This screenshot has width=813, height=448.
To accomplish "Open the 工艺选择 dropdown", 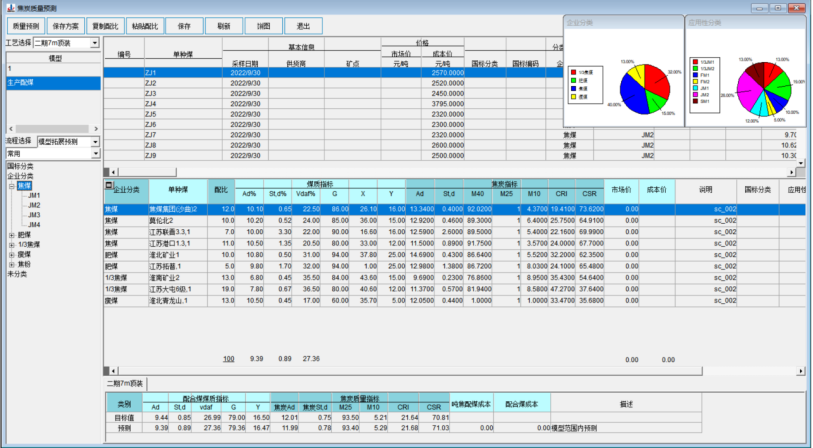I will [x=95, y=43].
